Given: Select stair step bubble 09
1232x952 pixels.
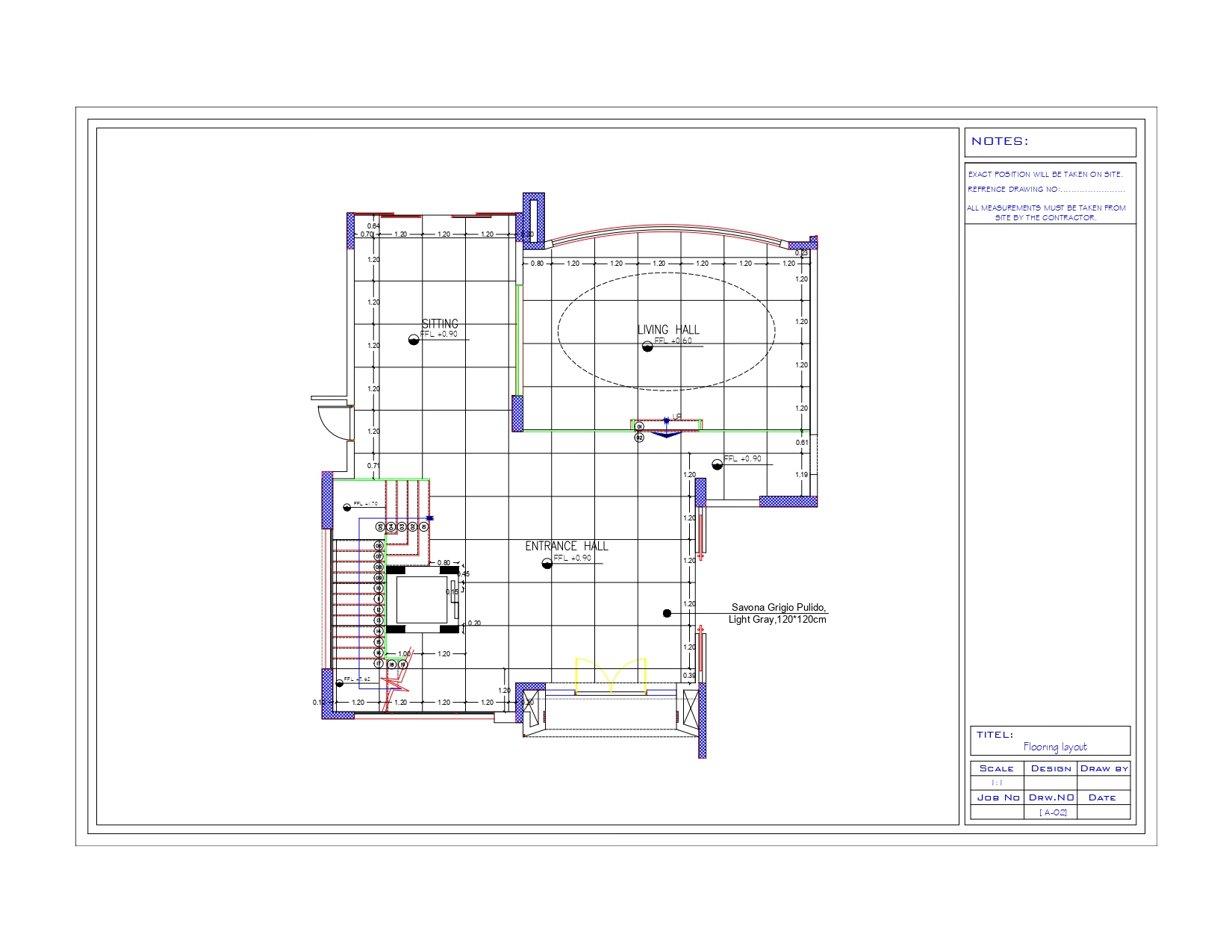Looking at the screenshot, I should (x=379, y=578).
